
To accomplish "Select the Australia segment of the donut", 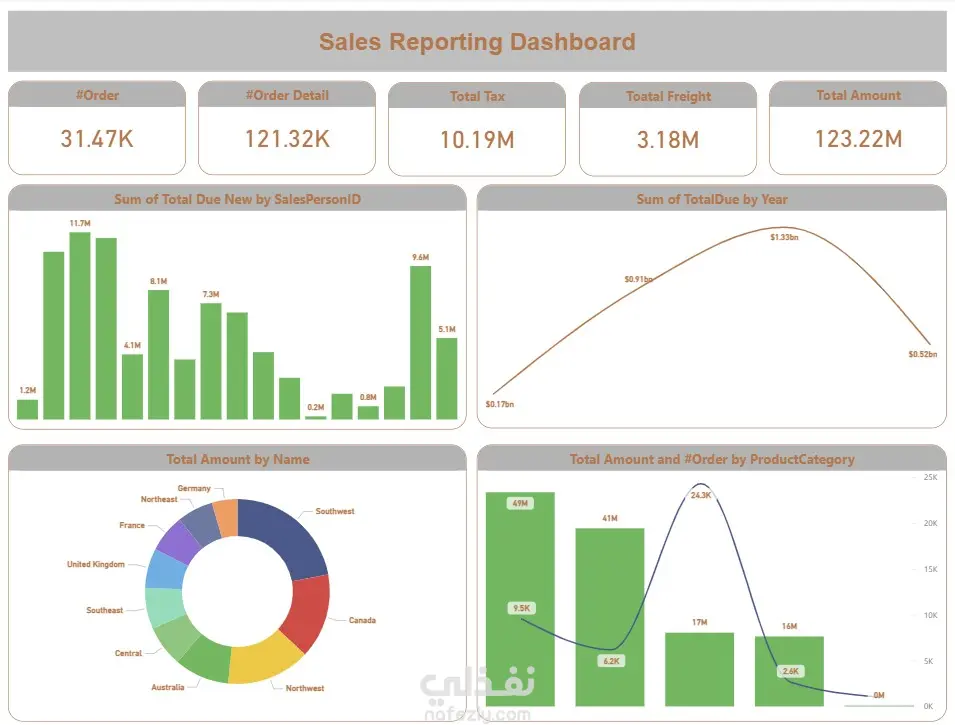I will (207, 660).
